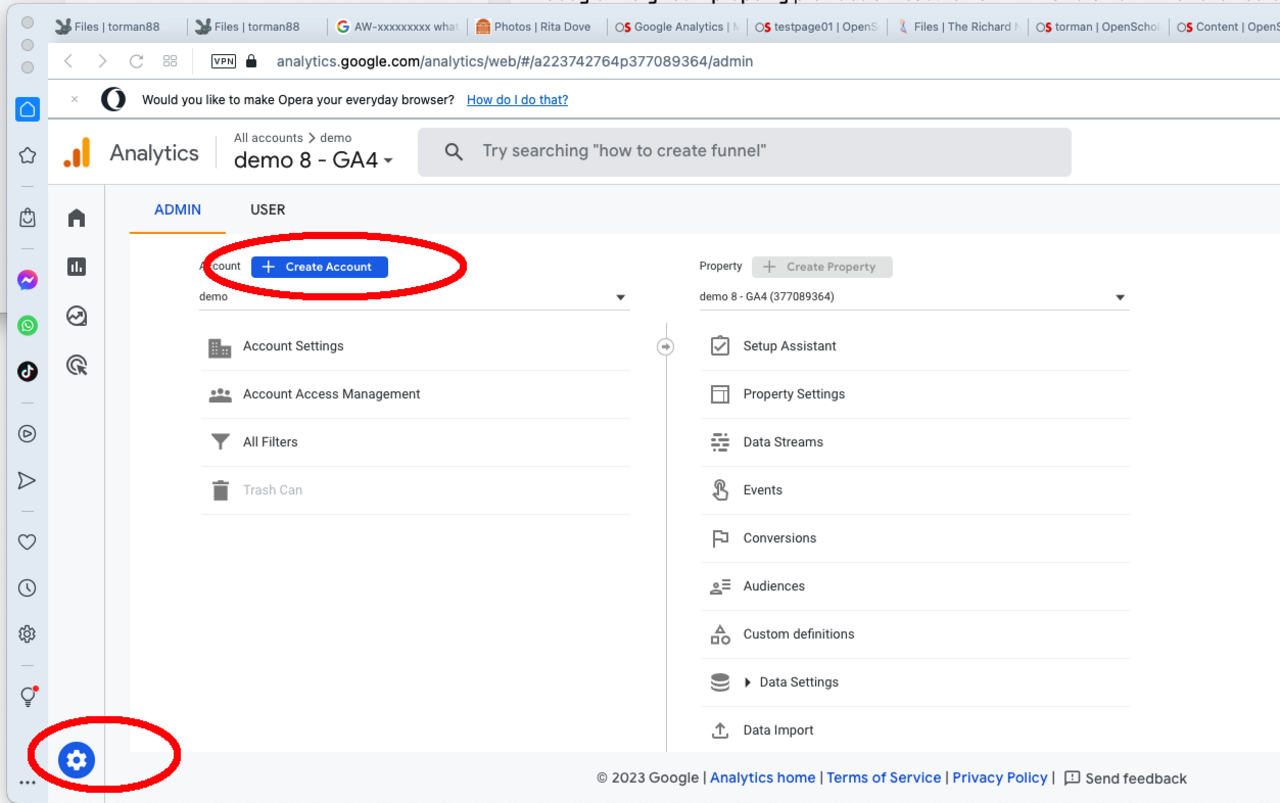Click the blue Admin gear icon
Image resolution: width=1280 pixels, height=803 pixels.
[x=76, y=761]
